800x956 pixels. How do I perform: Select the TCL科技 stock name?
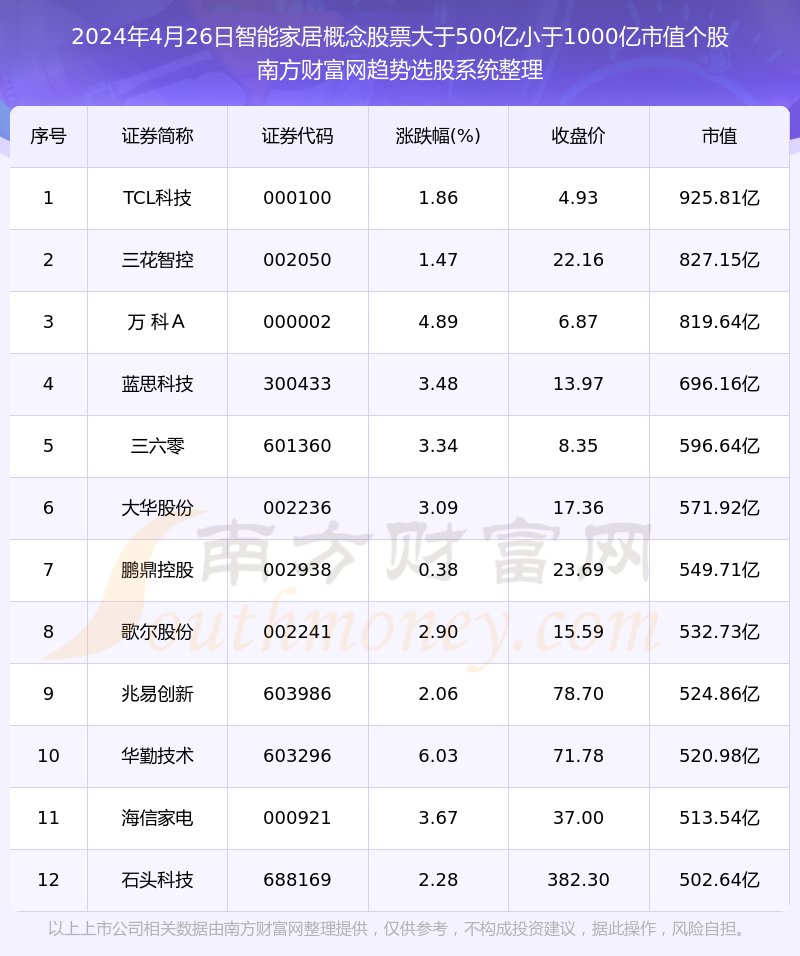click(157, 198)
